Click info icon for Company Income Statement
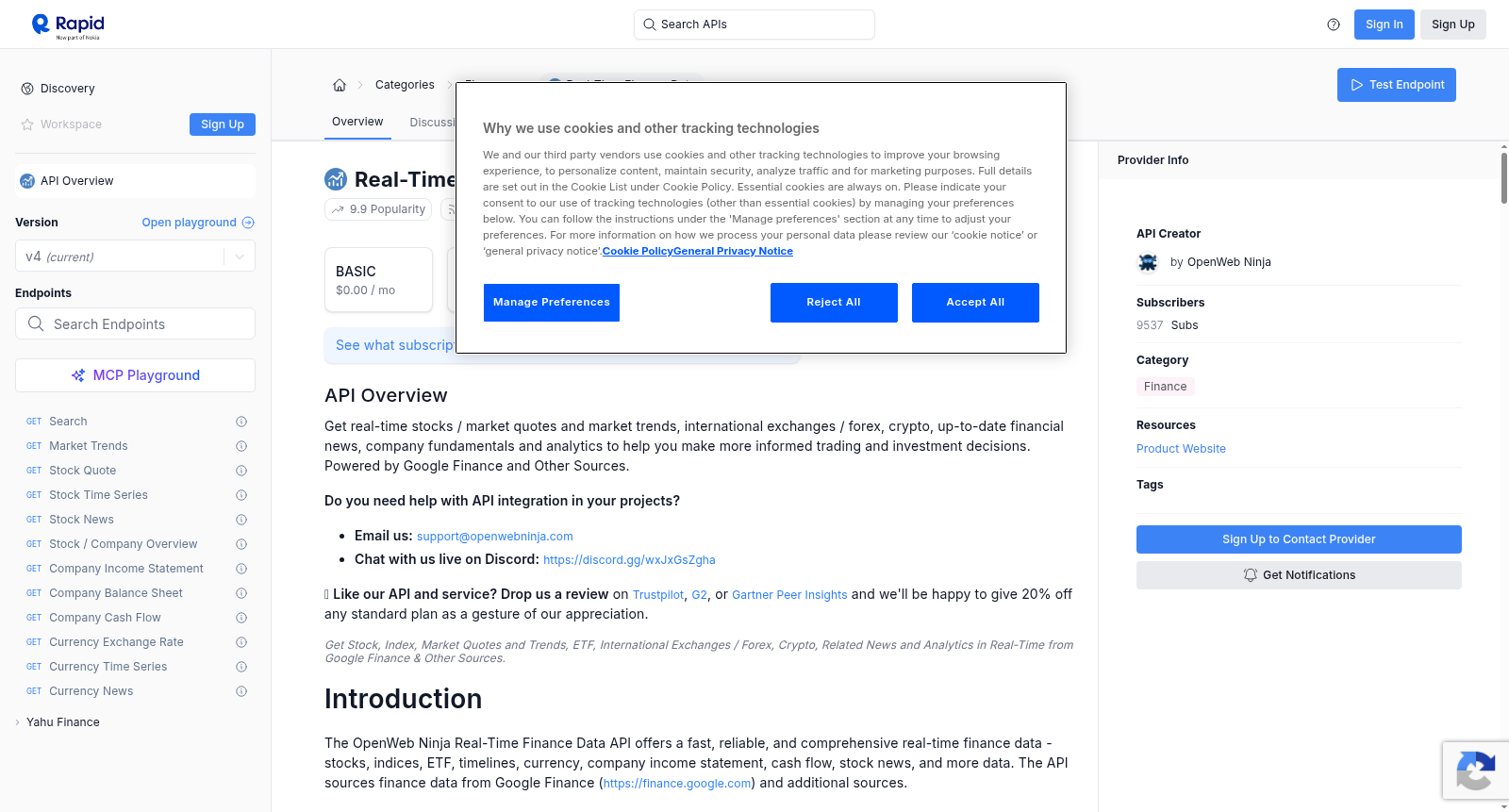The height and width of the screenshot is (812, 1509). pos(241,569)
